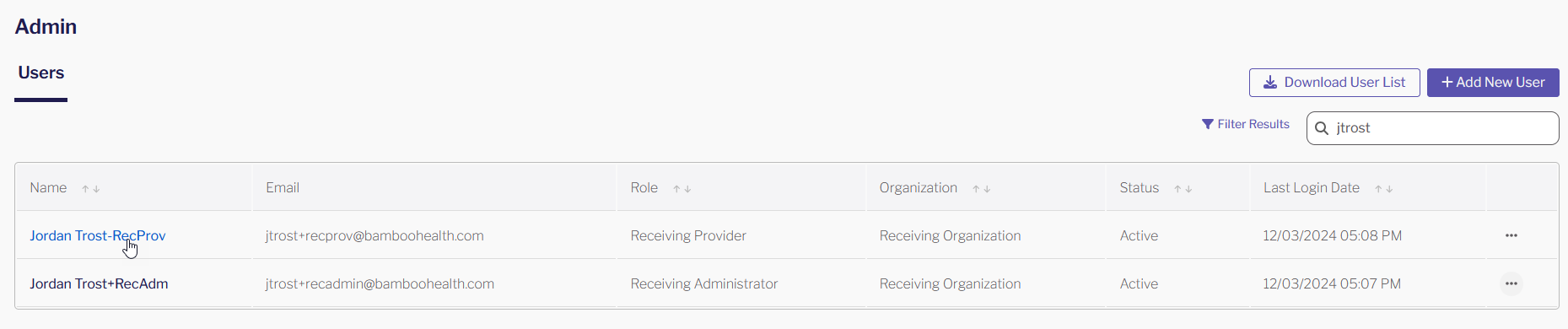
Task: Click the Download User List button
Action: (1334, 83)
